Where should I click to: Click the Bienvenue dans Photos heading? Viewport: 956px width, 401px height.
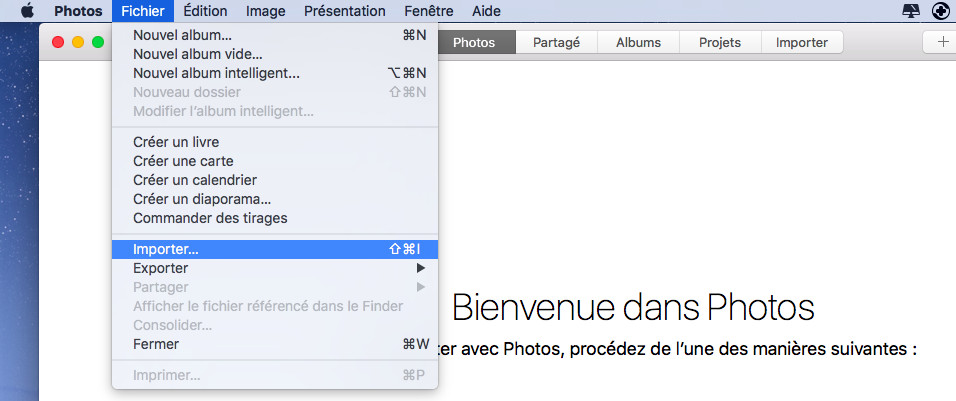click(x=633, y=308)
